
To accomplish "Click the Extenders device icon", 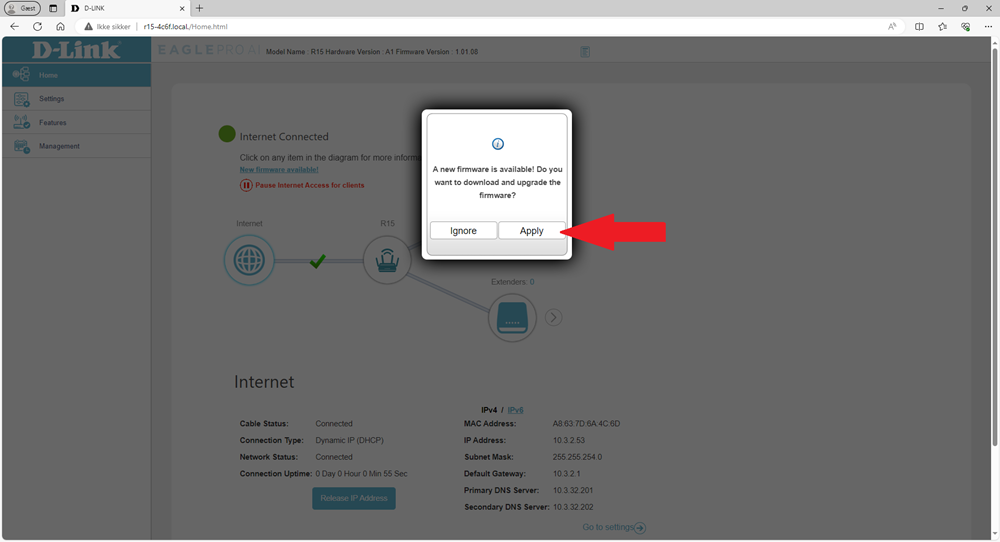I will (512, 317).
